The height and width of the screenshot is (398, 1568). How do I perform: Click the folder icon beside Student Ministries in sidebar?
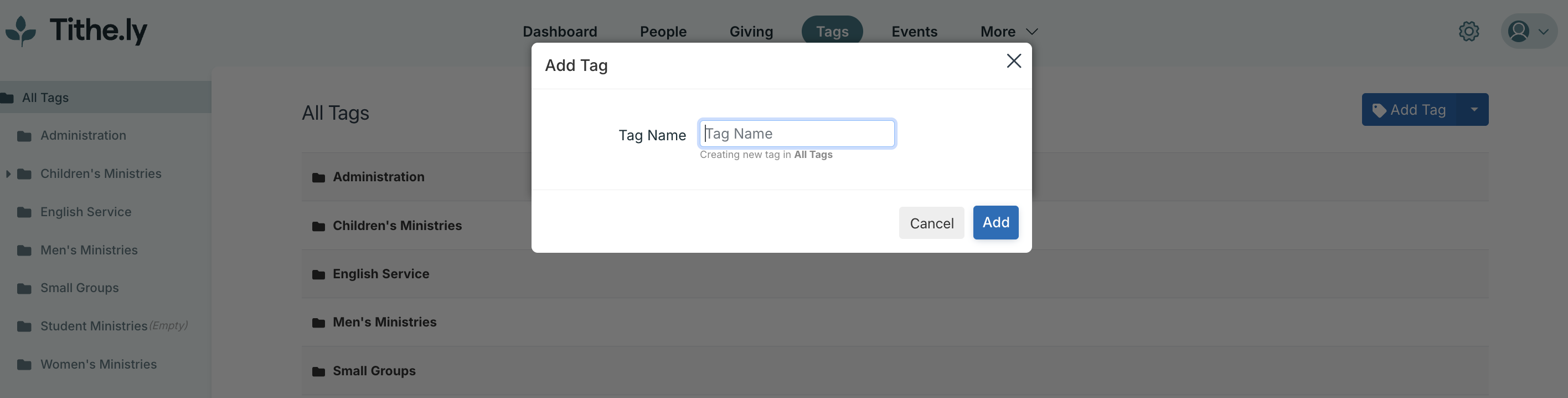pyautogui.click(x=24, y=326)
